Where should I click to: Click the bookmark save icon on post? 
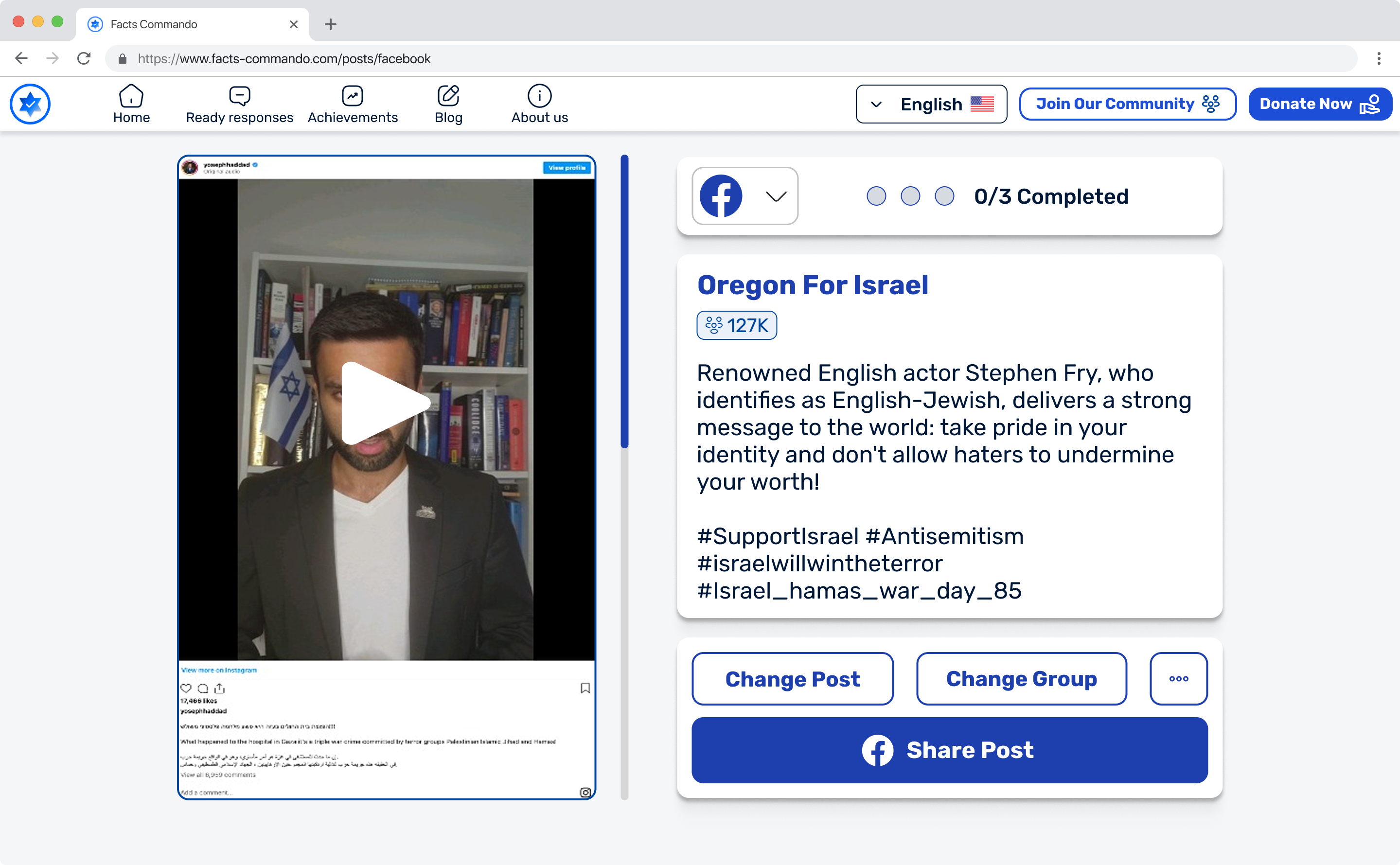click(x=585, y=688)
